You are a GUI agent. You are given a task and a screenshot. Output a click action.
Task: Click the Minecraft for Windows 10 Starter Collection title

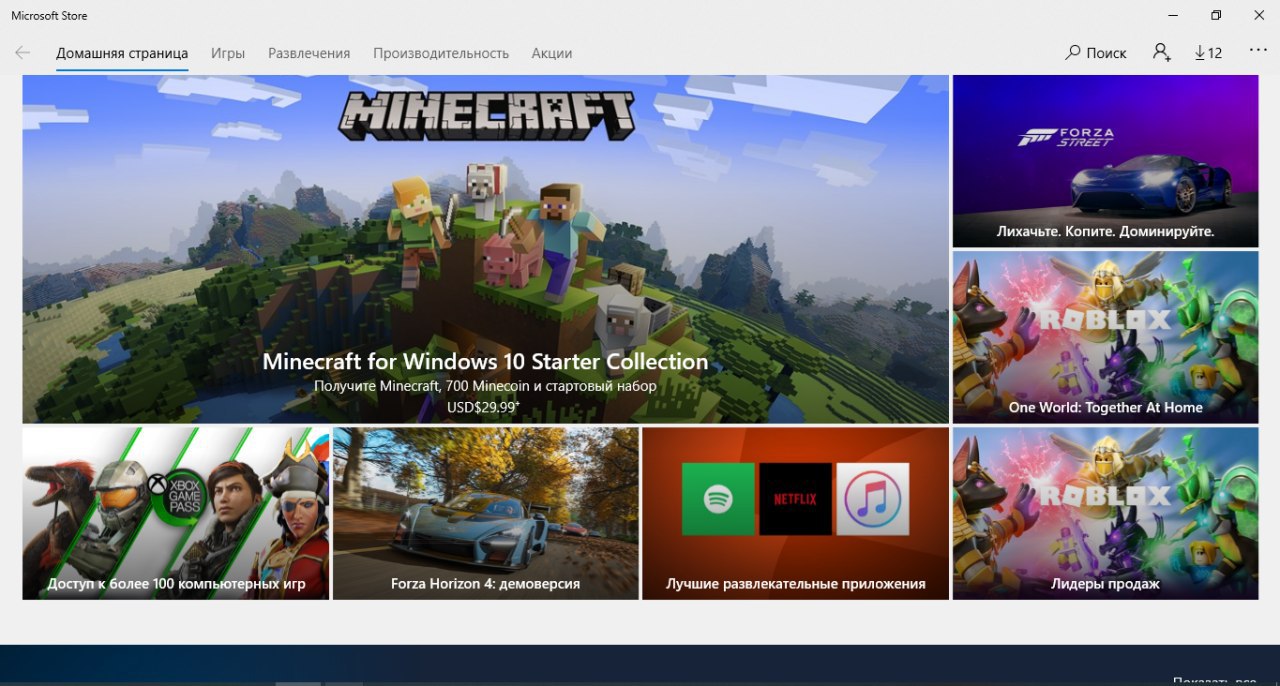click(x=485, y=361)
